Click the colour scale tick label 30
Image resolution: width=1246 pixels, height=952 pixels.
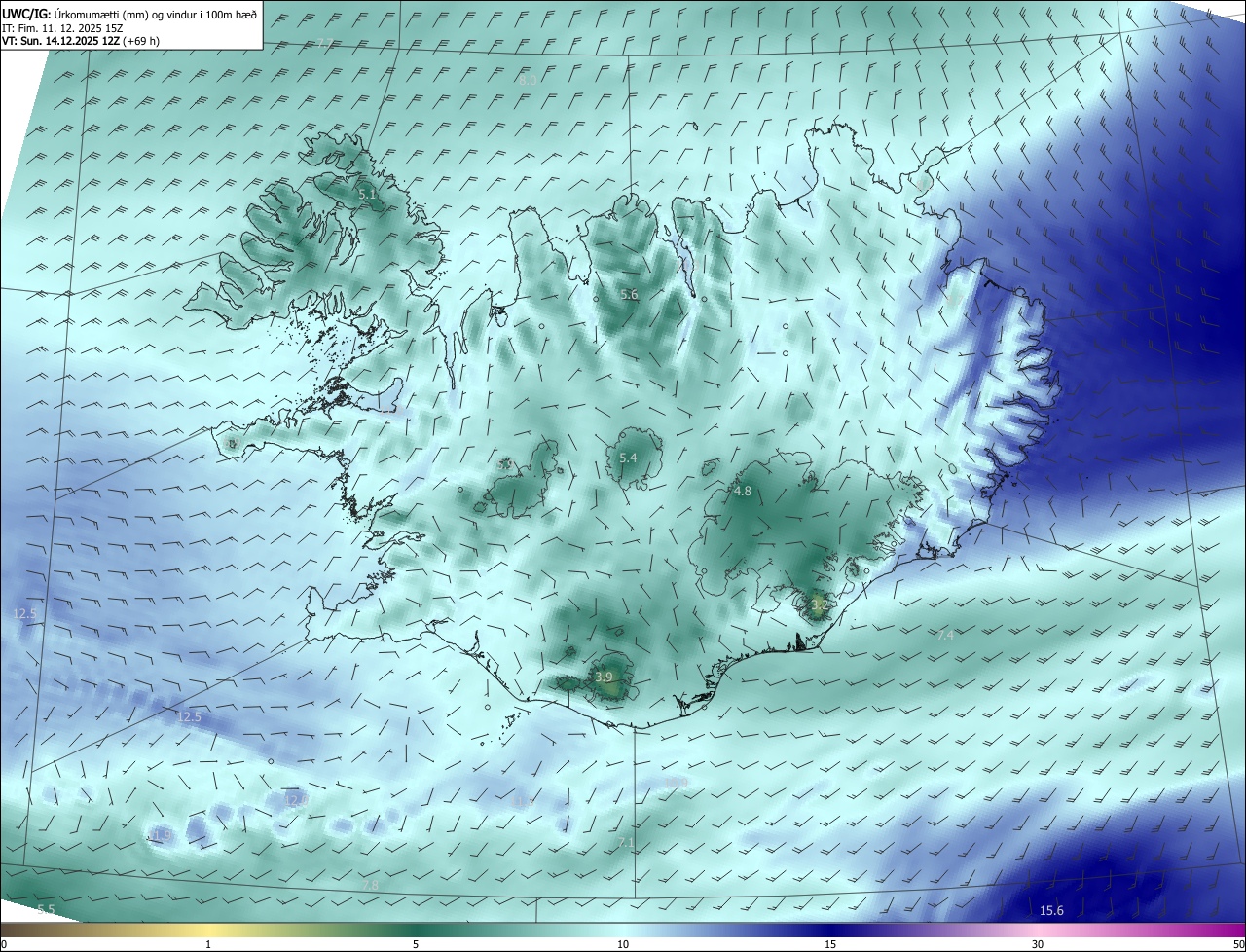coord(1038,944)
